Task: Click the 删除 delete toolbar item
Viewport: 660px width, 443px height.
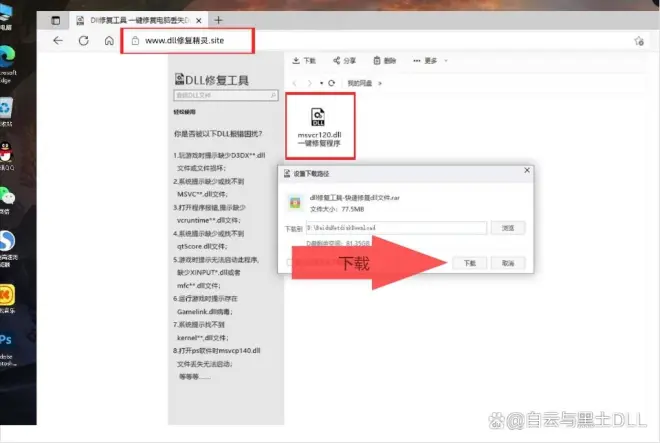Action: [387, 60]
